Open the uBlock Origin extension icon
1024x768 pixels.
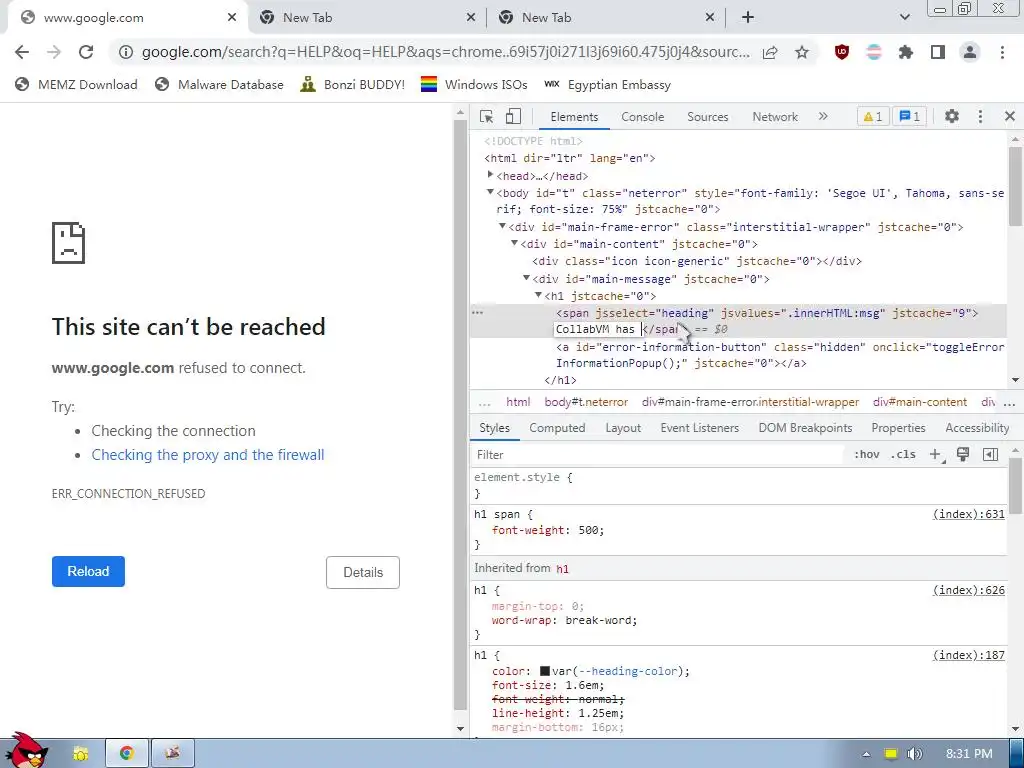click(x=842, y=52)
